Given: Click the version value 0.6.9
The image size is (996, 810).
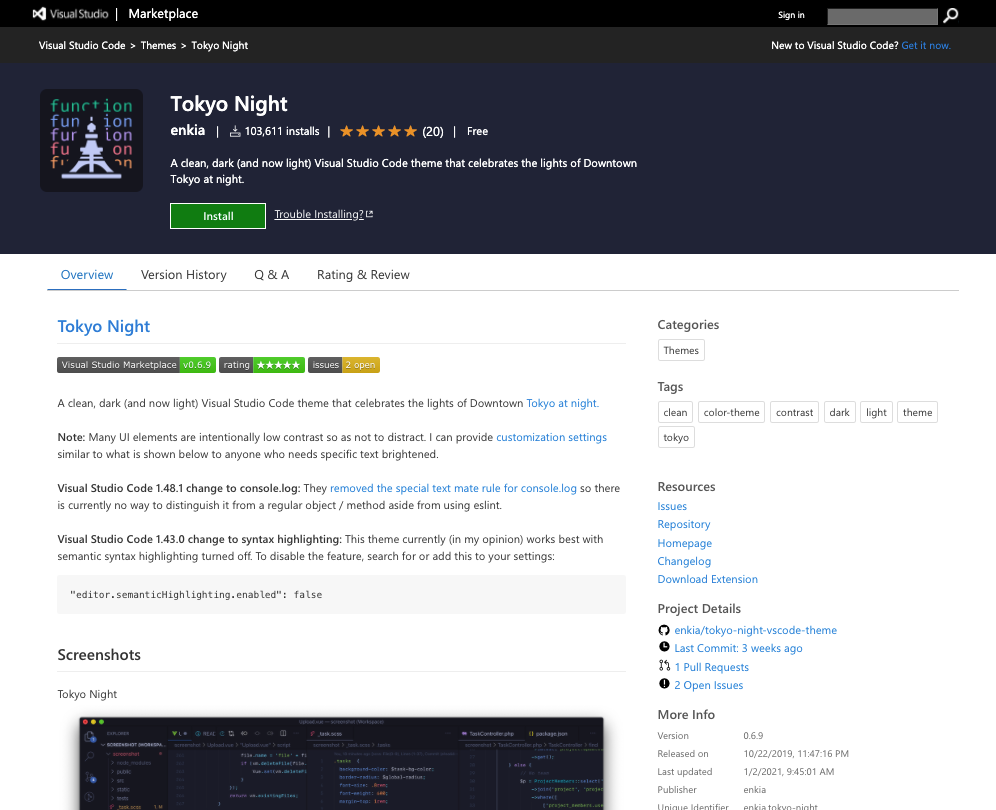Looking at the screenshot, I should (x=753, y=736).
